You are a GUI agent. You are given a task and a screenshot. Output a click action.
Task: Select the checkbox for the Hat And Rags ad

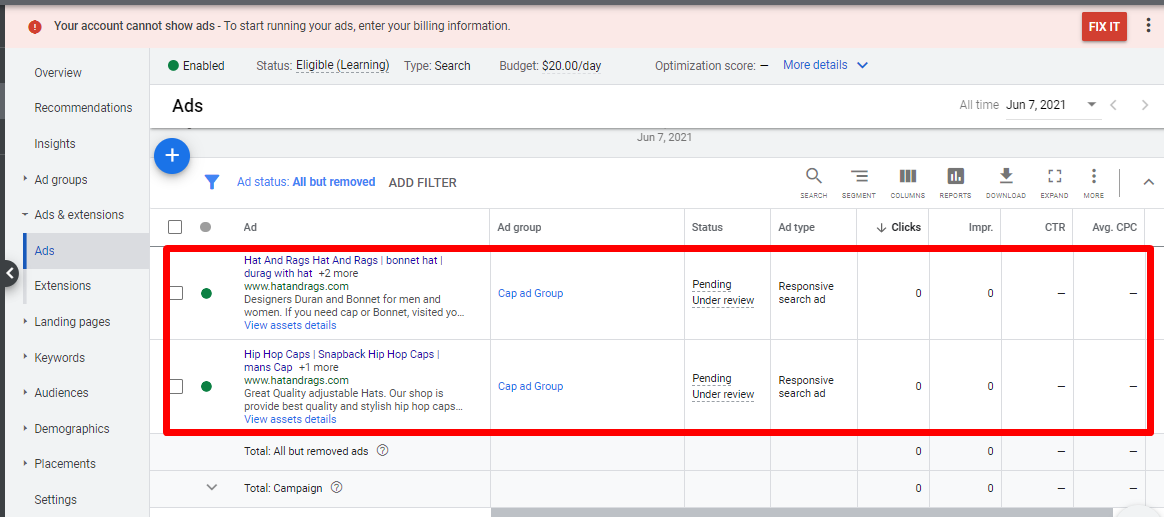click(176, 293)
